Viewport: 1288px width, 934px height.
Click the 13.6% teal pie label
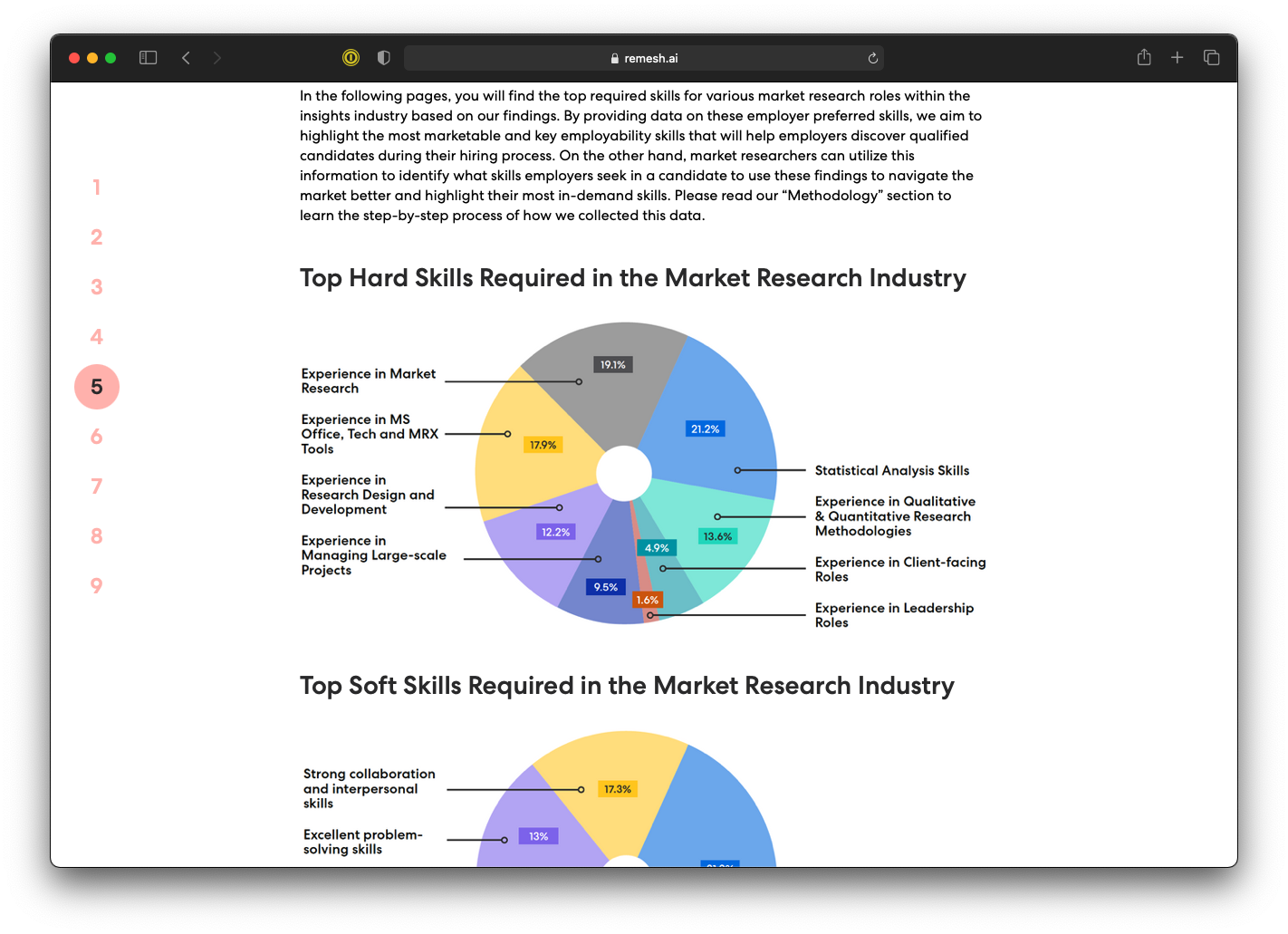717,536
